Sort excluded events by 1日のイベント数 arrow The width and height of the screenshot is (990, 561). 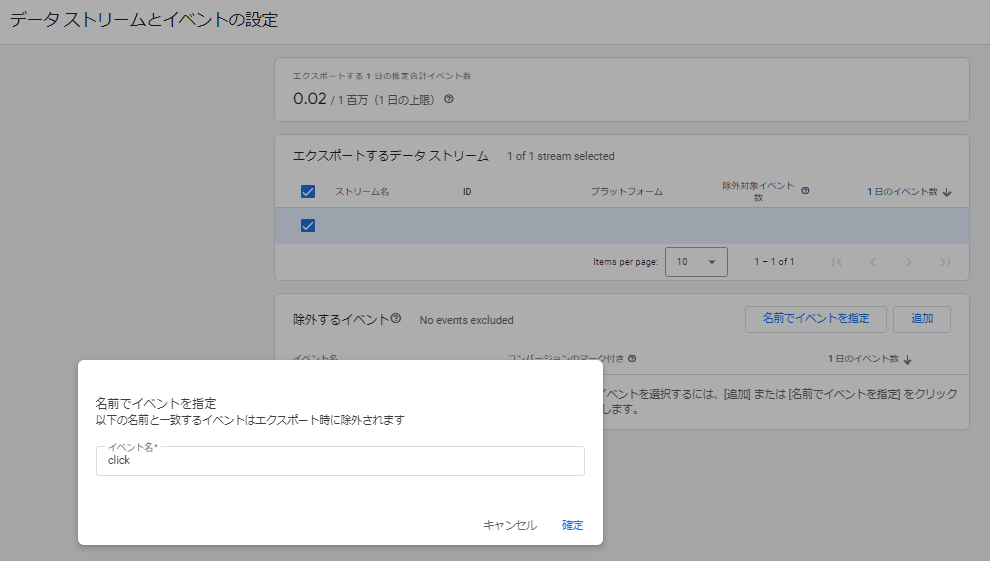pyautogui.click(x=908, y=359)
